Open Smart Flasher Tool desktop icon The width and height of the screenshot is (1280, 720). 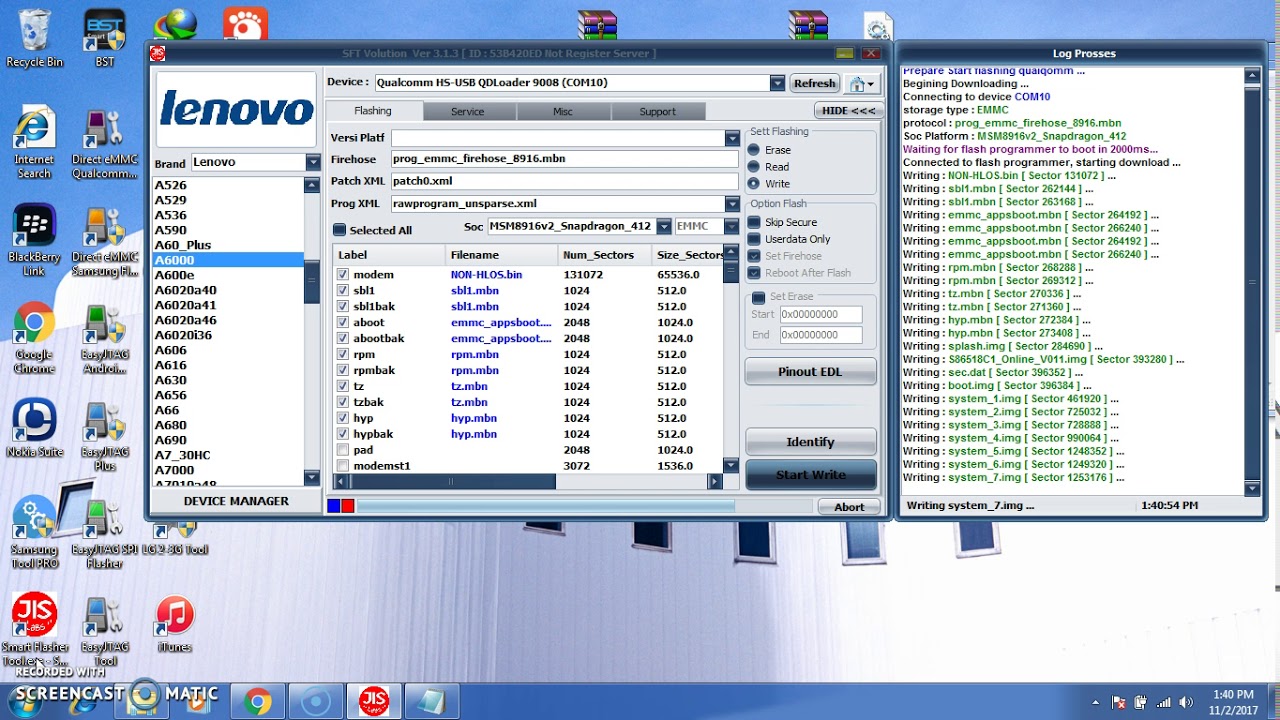click(34, 630)
